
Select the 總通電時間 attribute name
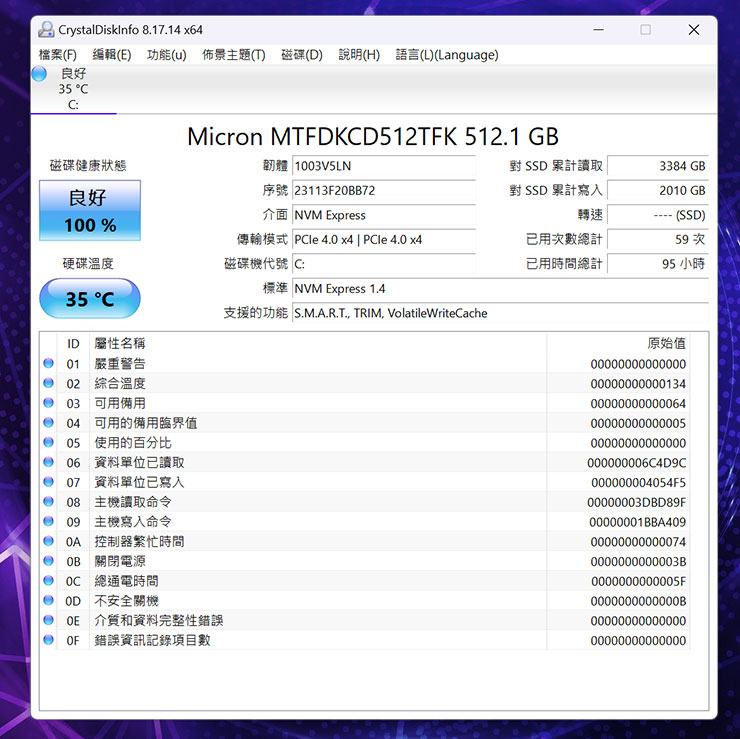126,581
